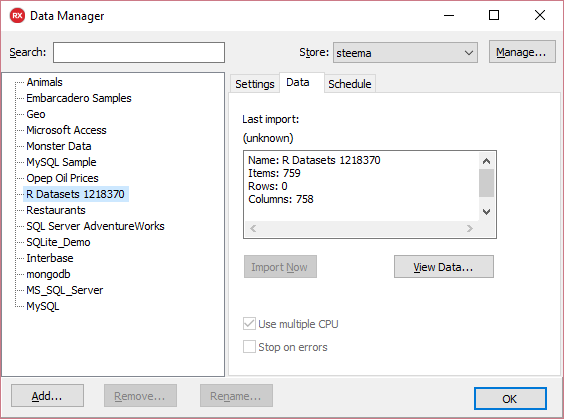This screenshot has width=564, height=419.
Task: Click the RX application logo icon
Action: [x=17, y=16]
